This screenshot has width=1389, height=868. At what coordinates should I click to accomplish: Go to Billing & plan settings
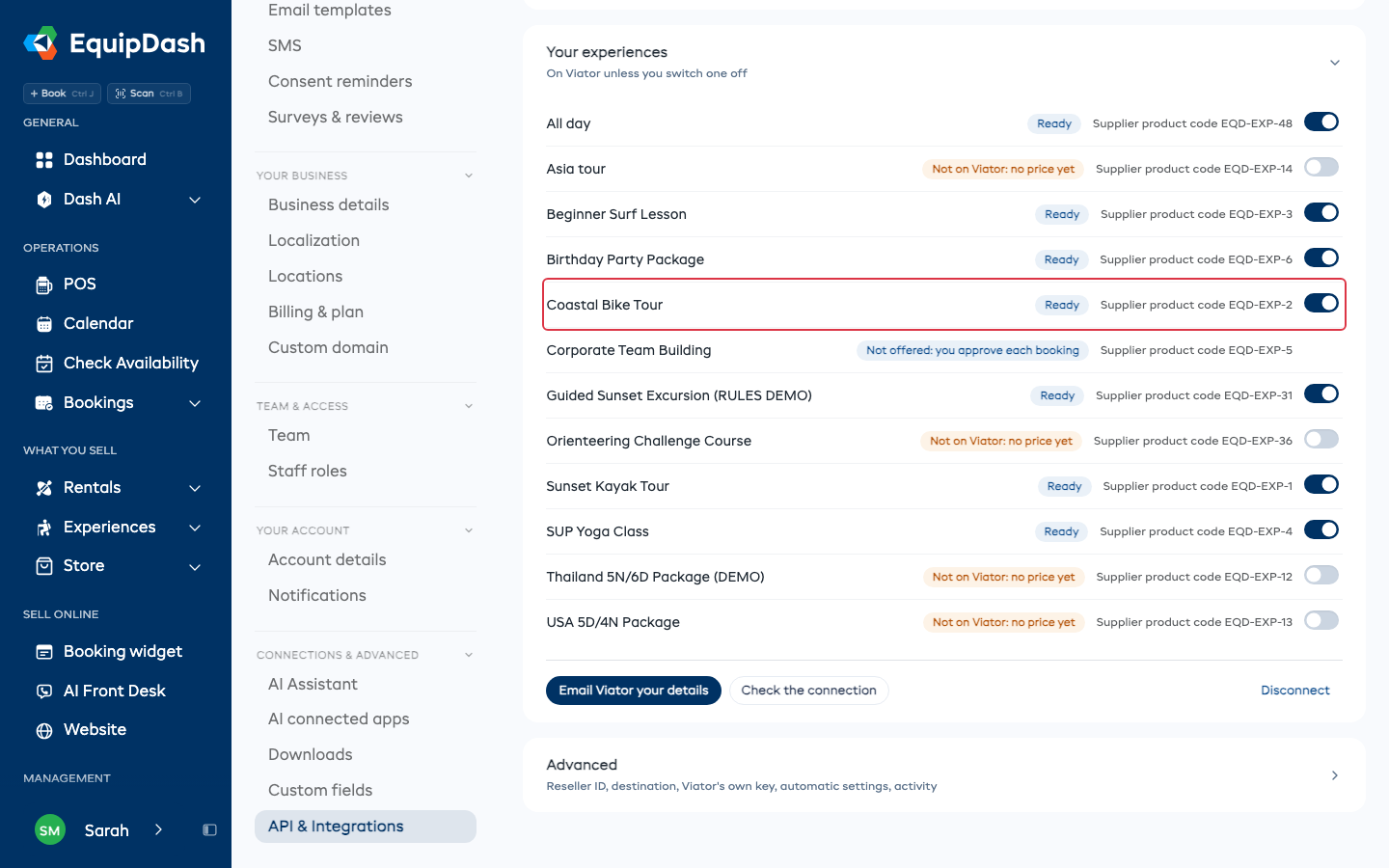(315, 312)
